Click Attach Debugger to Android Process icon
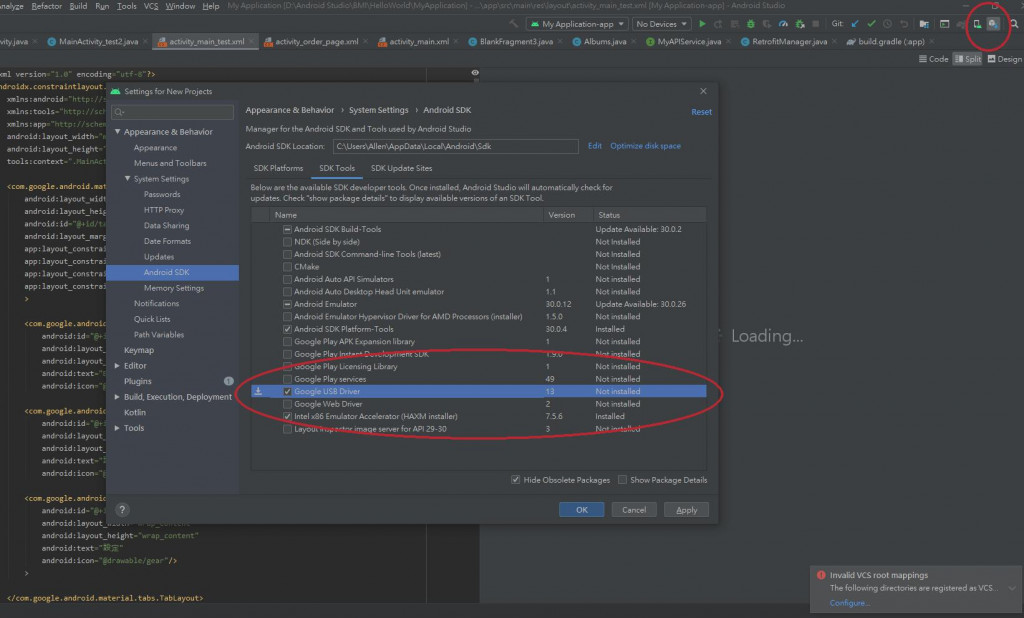1024x618 pixels. [x=800, y=24]
